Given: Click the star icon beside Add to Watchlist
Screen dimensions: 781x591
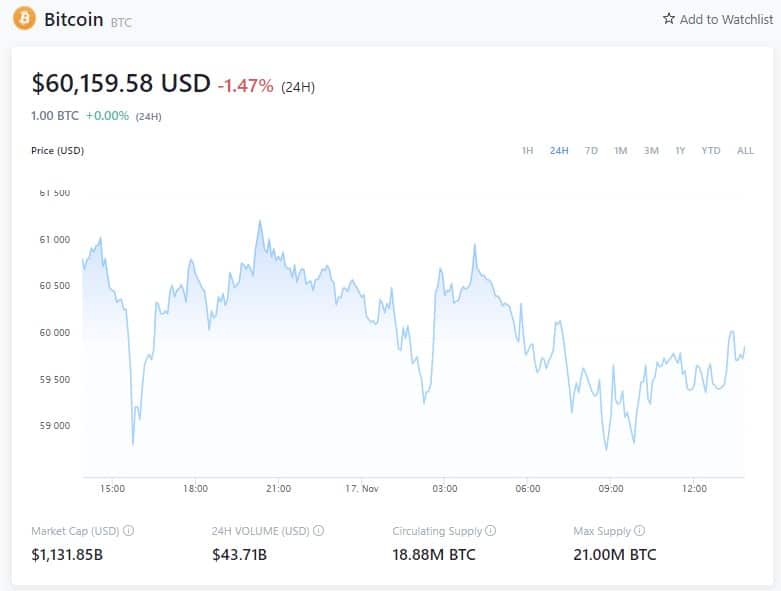Looking at the screenshot, I should click(x=668, y=19).
